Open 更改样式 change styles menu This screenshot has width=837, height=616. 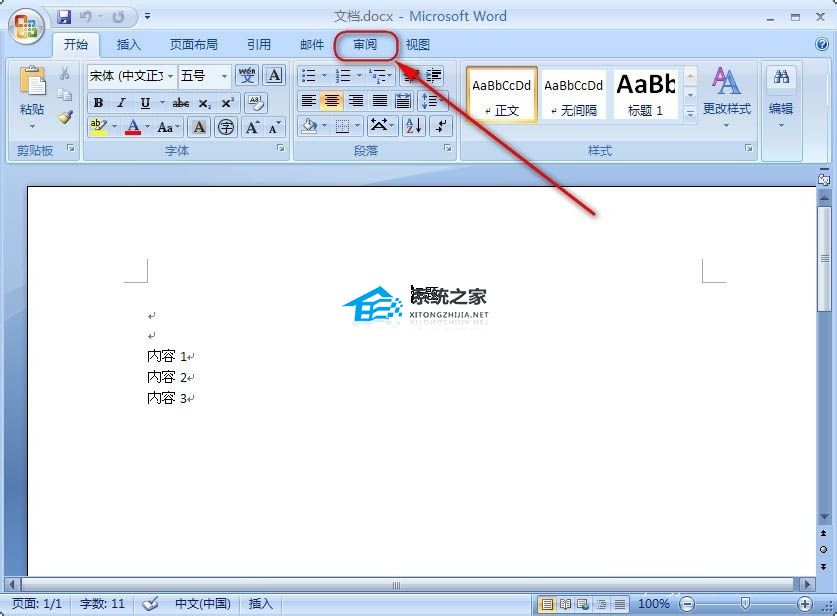(726, 97)
